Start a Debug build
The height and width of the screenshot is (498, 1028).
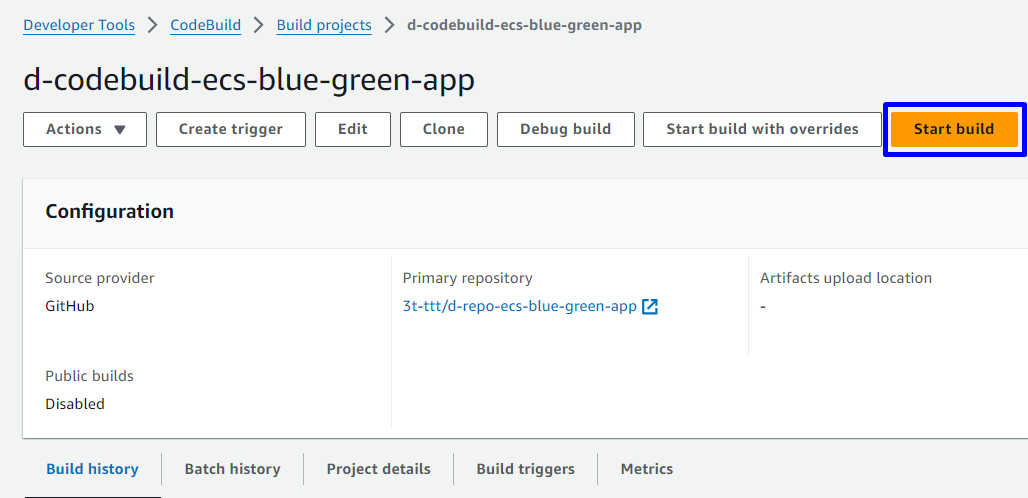point(565,129)
